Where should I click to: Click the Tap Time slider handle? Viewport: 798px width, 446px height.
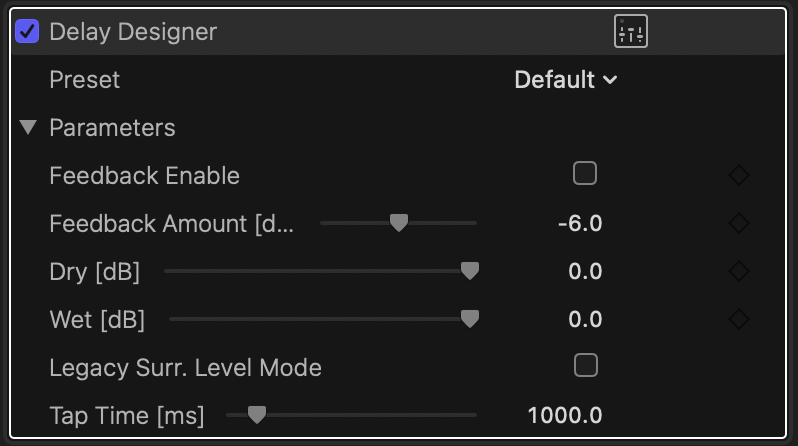coord(256,415)
